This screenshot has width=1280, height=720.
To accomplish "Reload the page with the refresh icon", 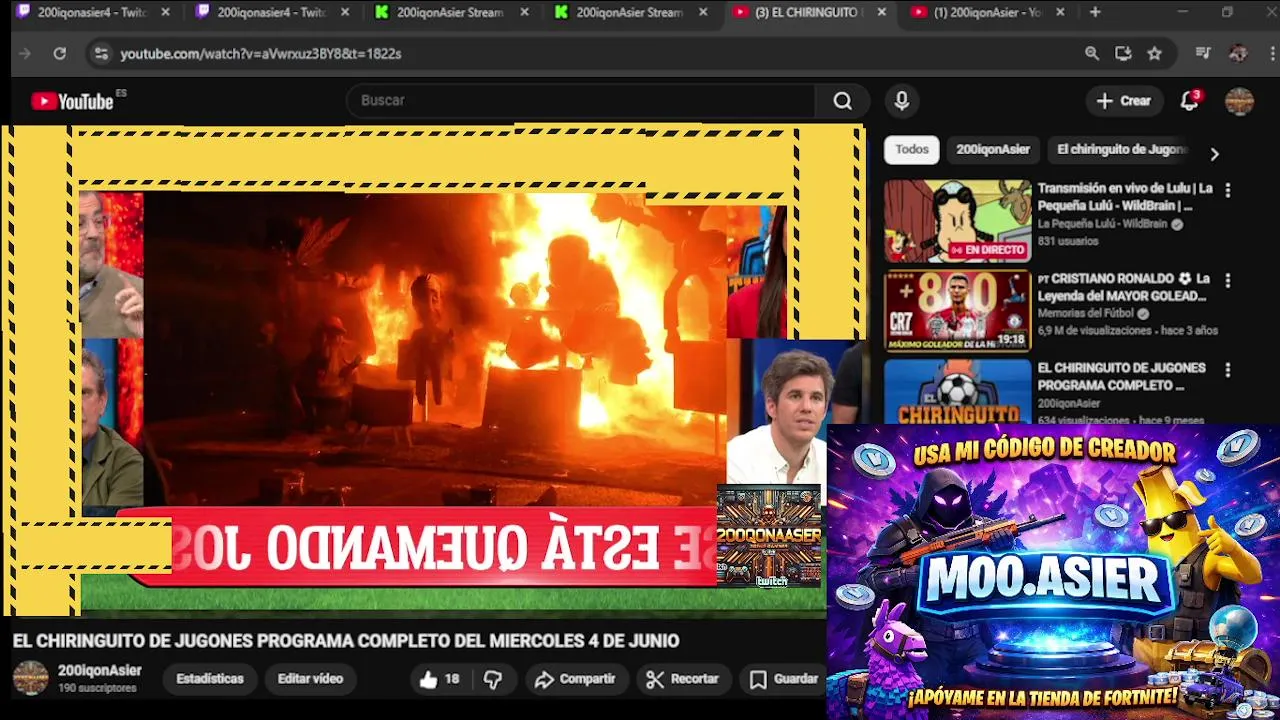I will [59, 54].
